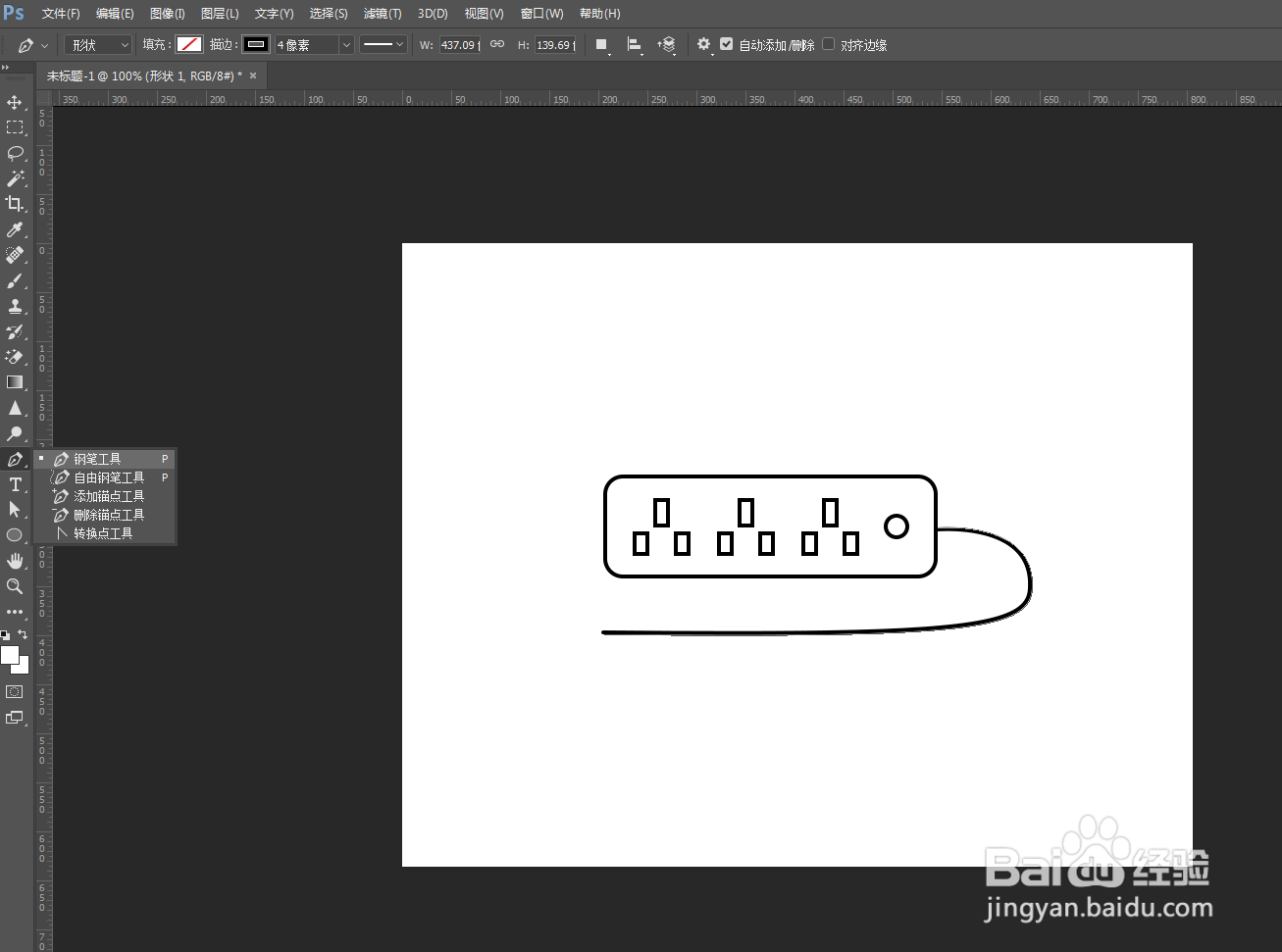
Task: Click the link width and height icon
Action: click(497, 44)
